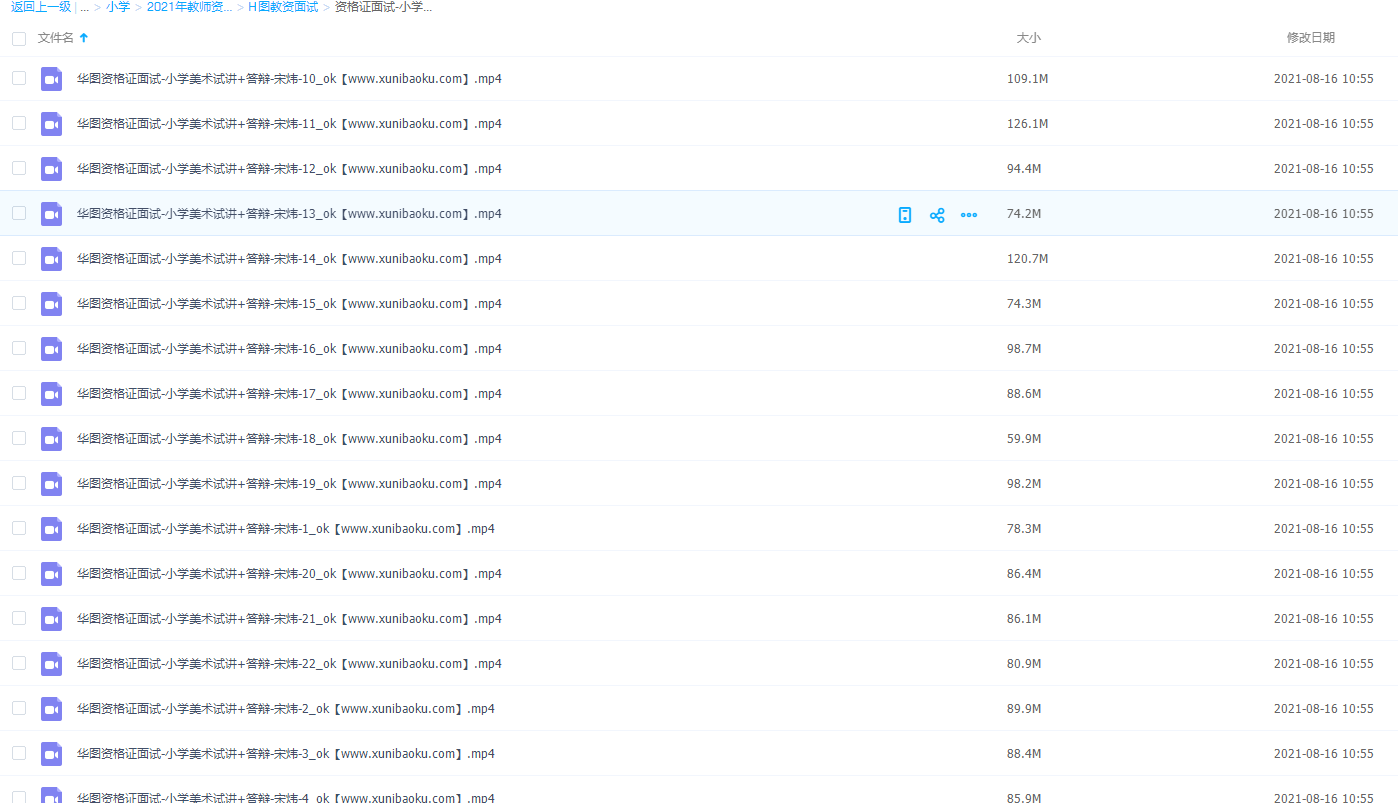This screenshot has height=803, width=1398.
Task: Select the checkbox for file 宋炜-19_ok
Action: 19,483
